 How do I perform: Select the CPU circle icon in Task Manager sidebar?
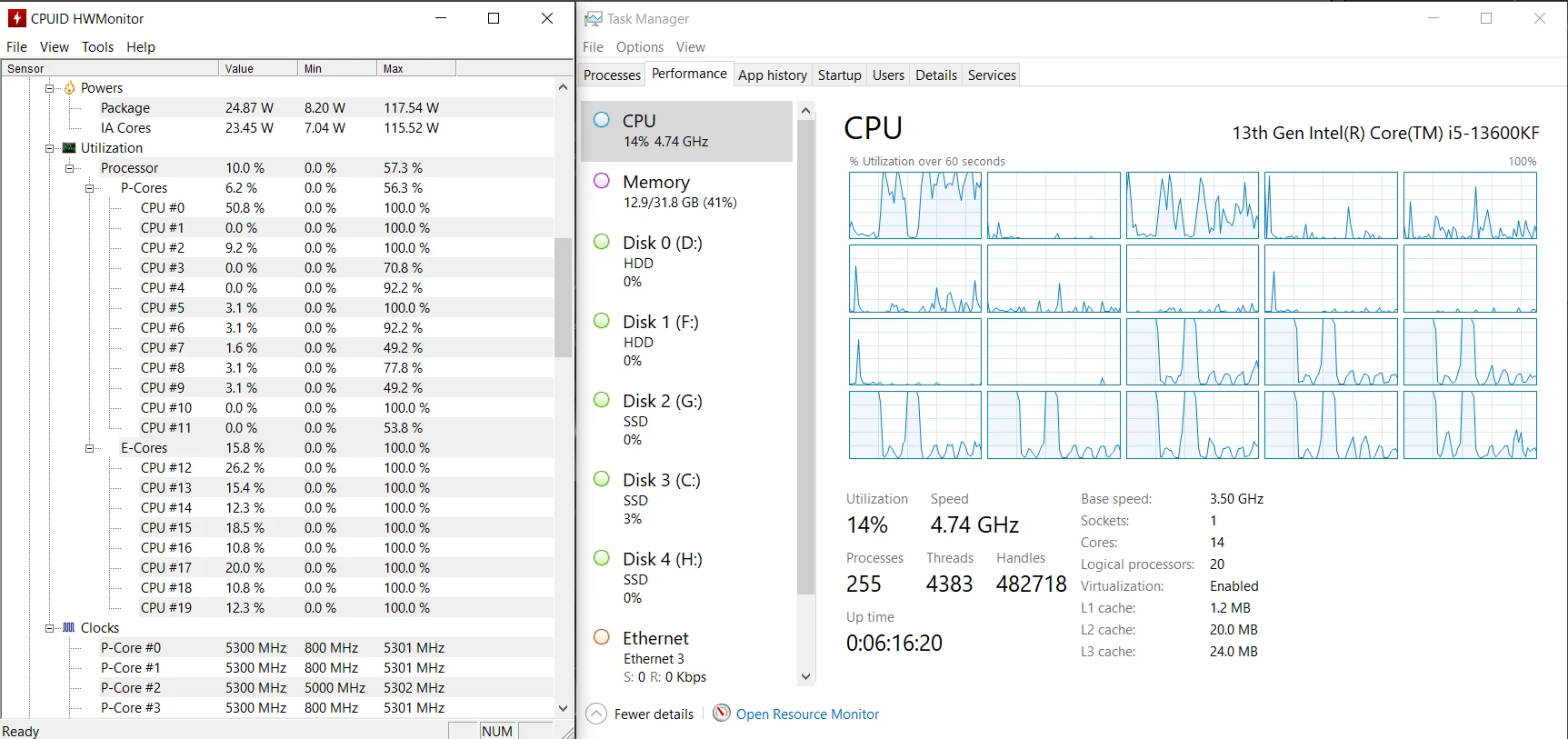coord(602,120)
